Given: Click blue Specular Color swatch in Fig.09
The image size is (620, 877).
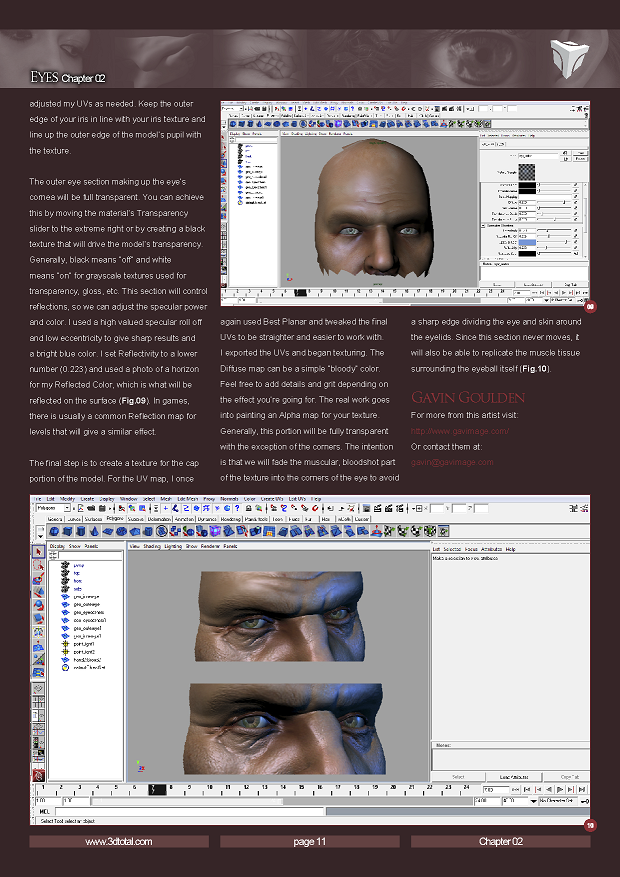Looking at the screenshot, I should (527, 242).
